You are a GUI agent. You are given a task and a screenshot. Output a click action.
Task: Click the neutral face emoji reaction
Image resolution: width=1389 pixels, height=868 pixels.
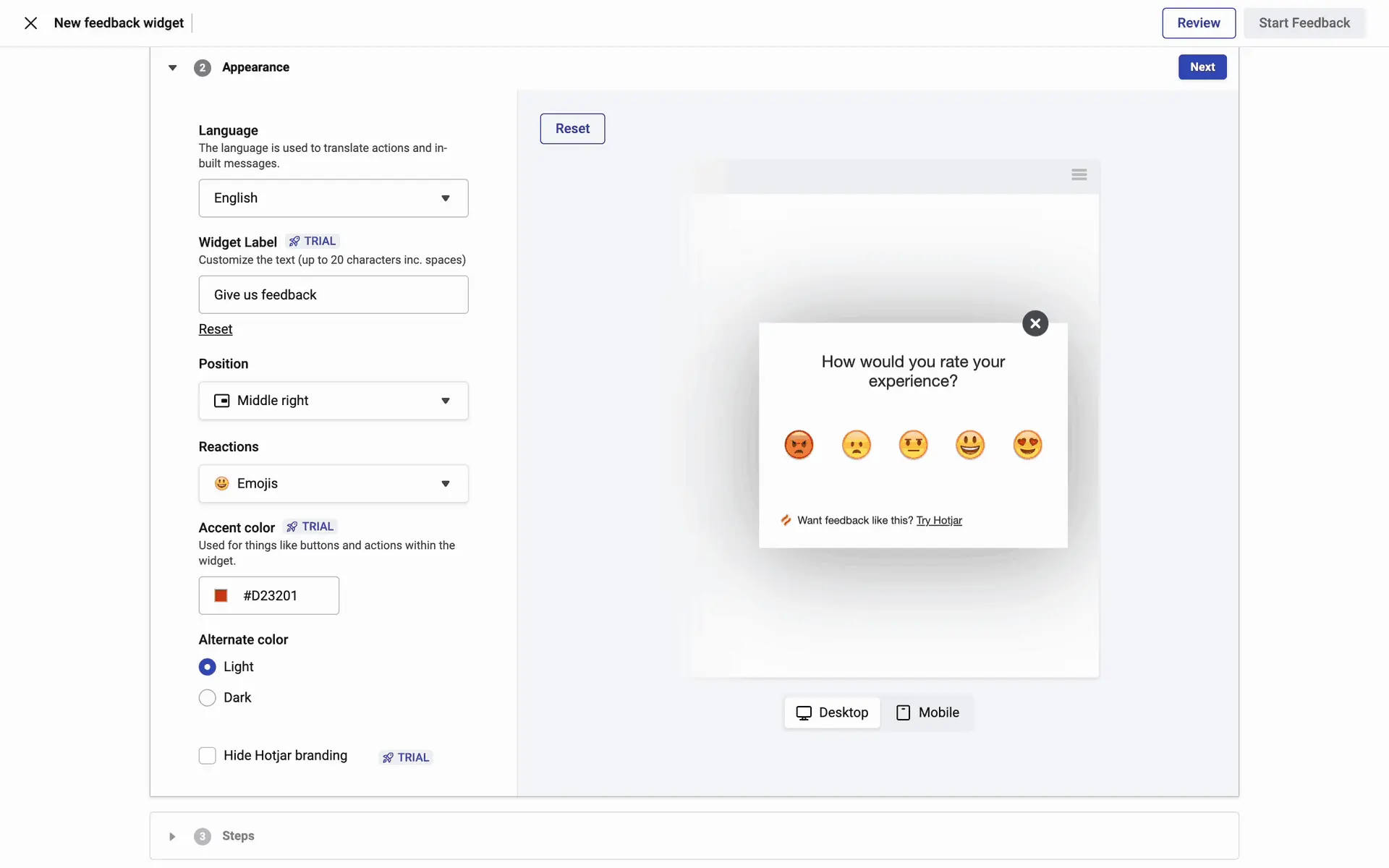click(913, 444)
